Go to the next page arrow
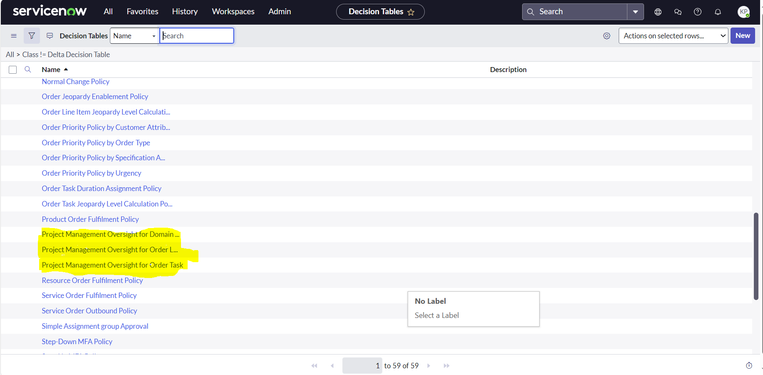The image size is (763, 375). (x=429, y=366)
